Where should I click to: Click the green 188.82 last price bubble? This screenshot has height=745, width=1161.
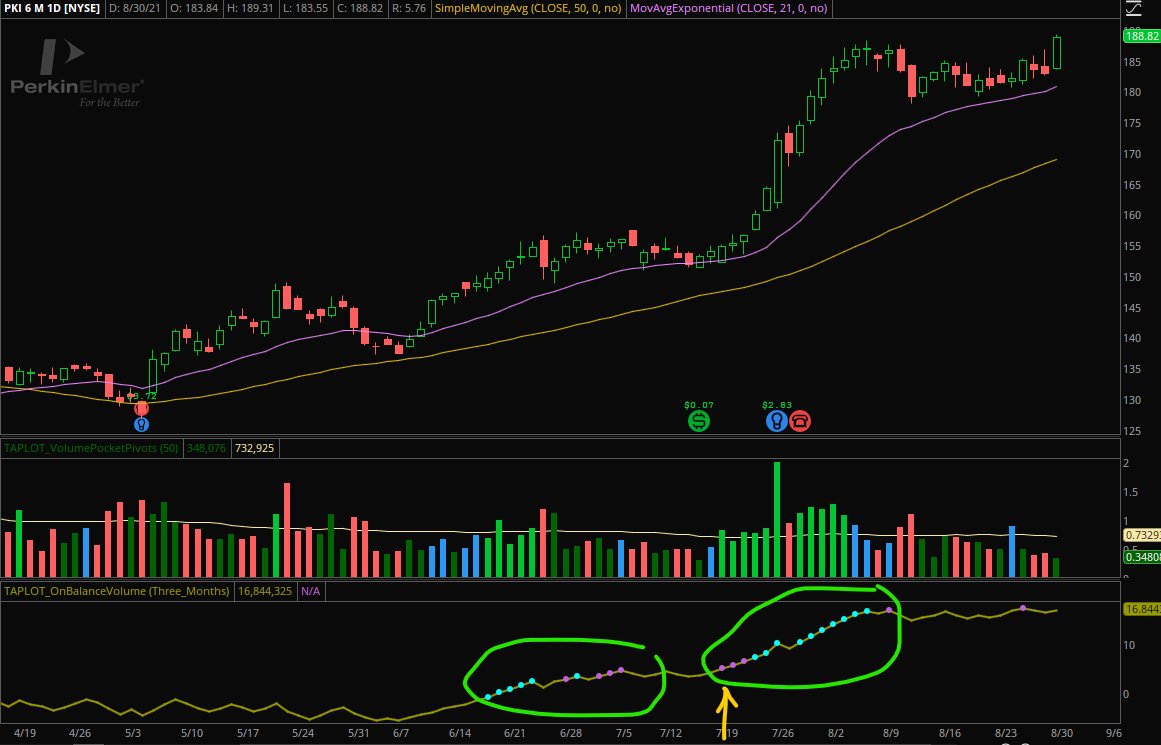click(1141, 36)
